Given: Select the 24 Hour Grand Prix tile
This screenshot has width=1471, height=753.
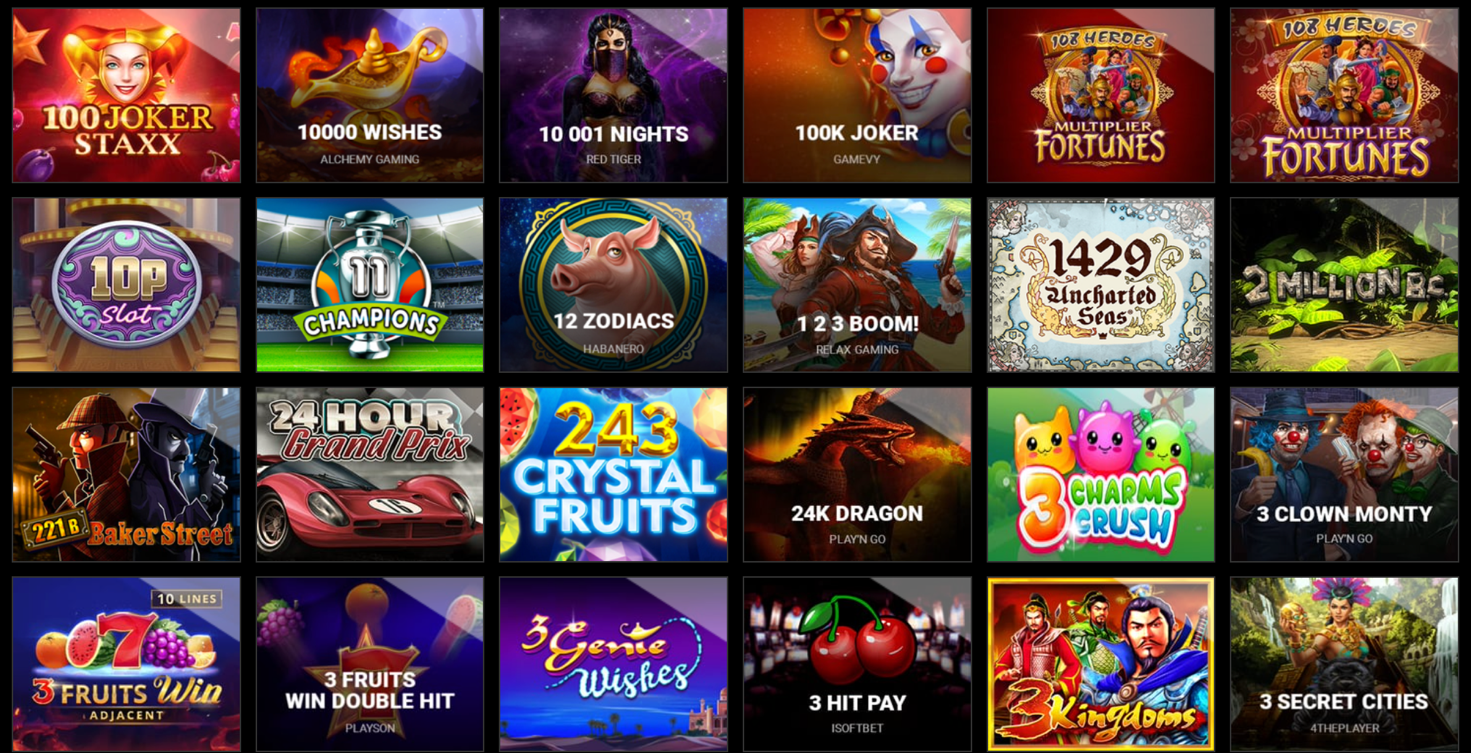Looking at the screenshot, I should click(x=370, y=475).
